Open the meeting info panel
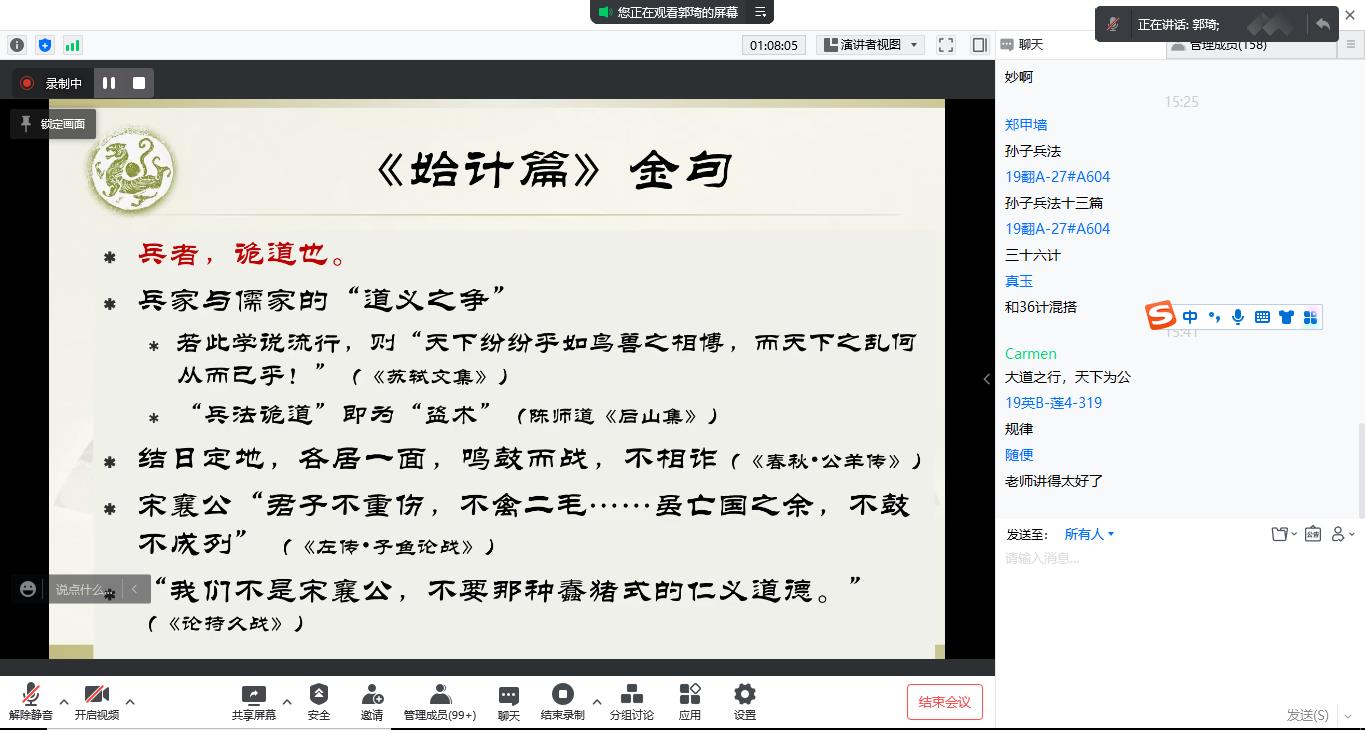Screen dimensions: 1365x730 click(x=16, y=45)
